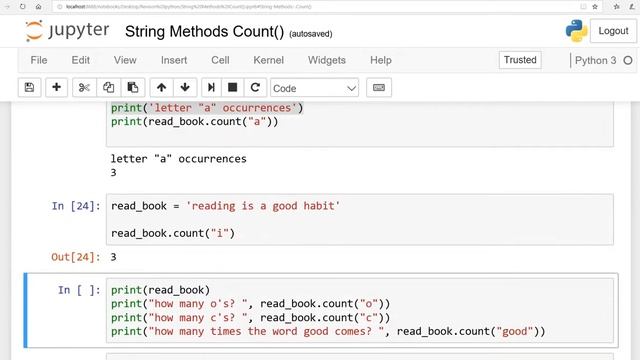Cut selected cells with scissors icon
This screenshot has height=360, width=640.
click(x=84, y=87)
